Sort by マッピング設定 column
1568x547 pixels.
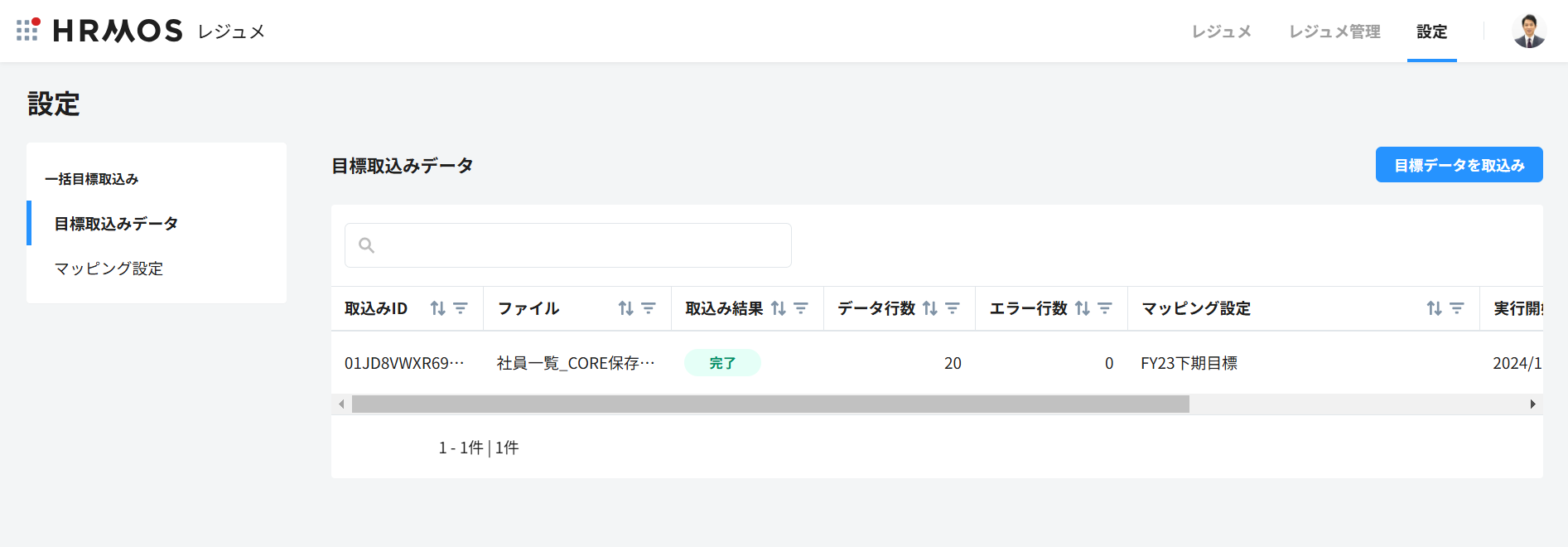(1435, 308)
